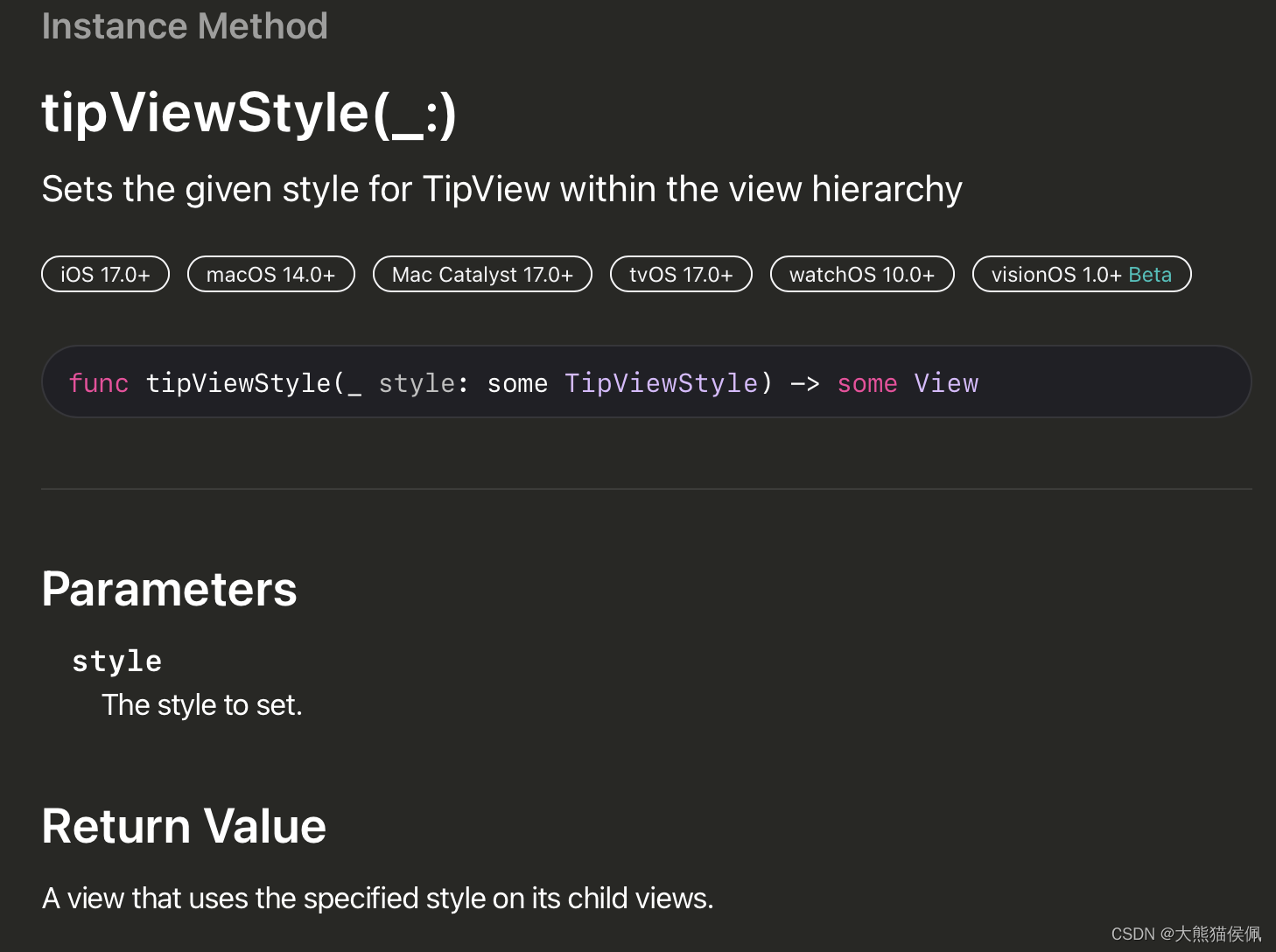Select the iOS 17.0+ availability badge
The height and width of the screenshot is (952, 1276).
[105, 274]
